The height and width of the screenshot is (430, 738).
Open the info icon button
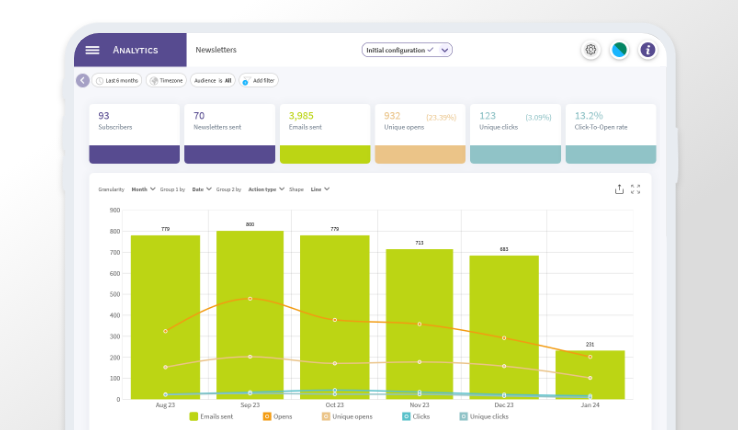(648, 49)
